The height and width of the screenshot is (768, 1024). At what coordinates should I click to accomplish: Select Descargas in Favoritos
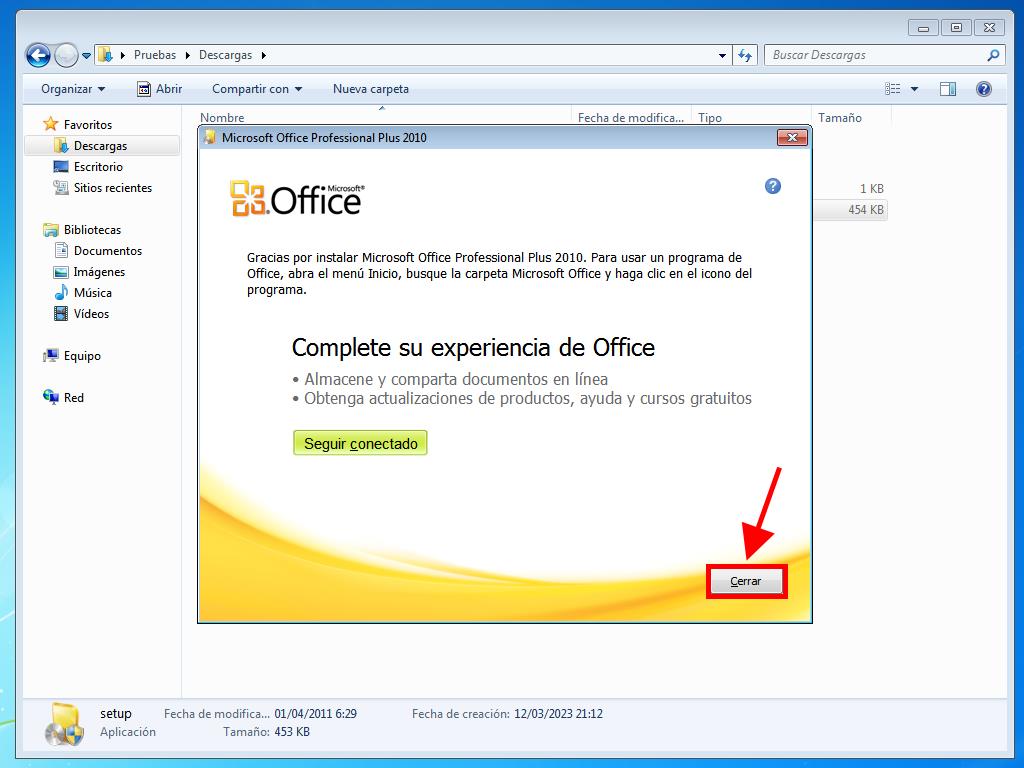point(100,146)
